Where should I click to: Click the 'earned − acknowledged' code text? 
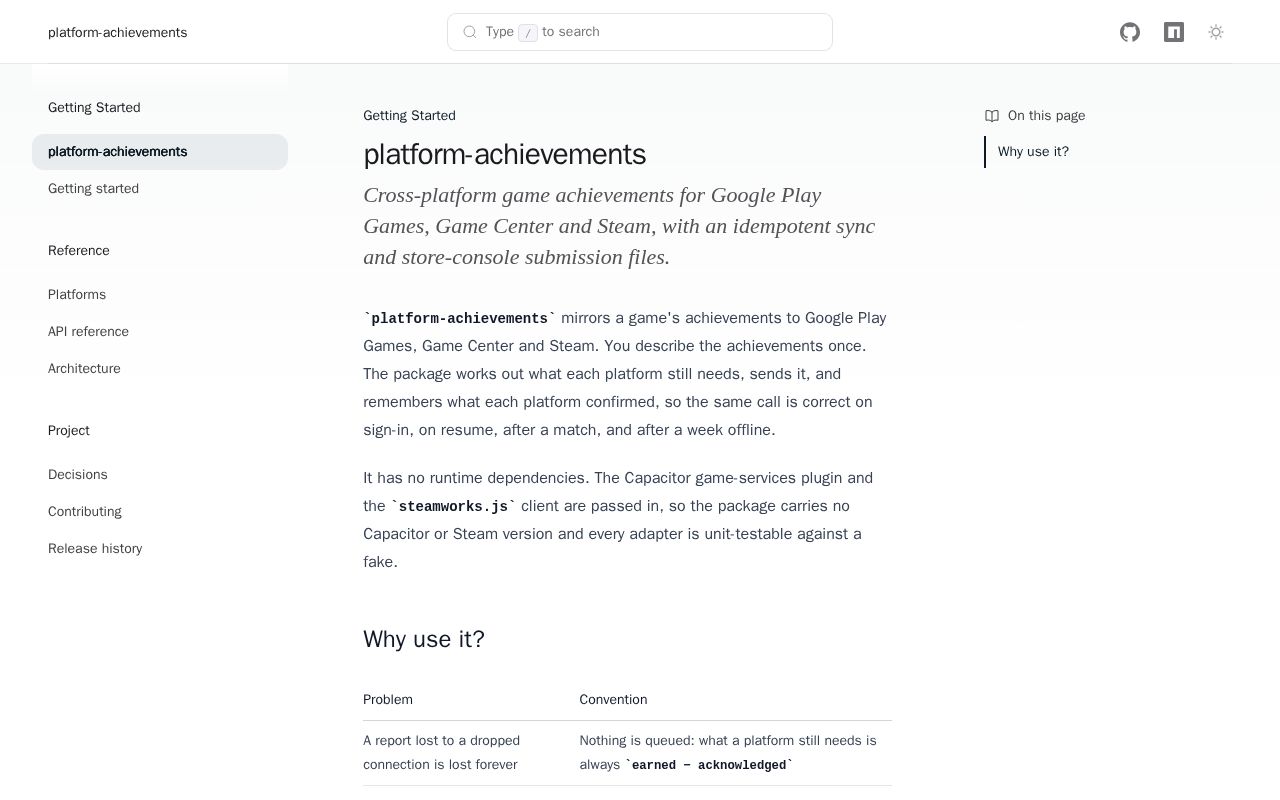point(709,765)
